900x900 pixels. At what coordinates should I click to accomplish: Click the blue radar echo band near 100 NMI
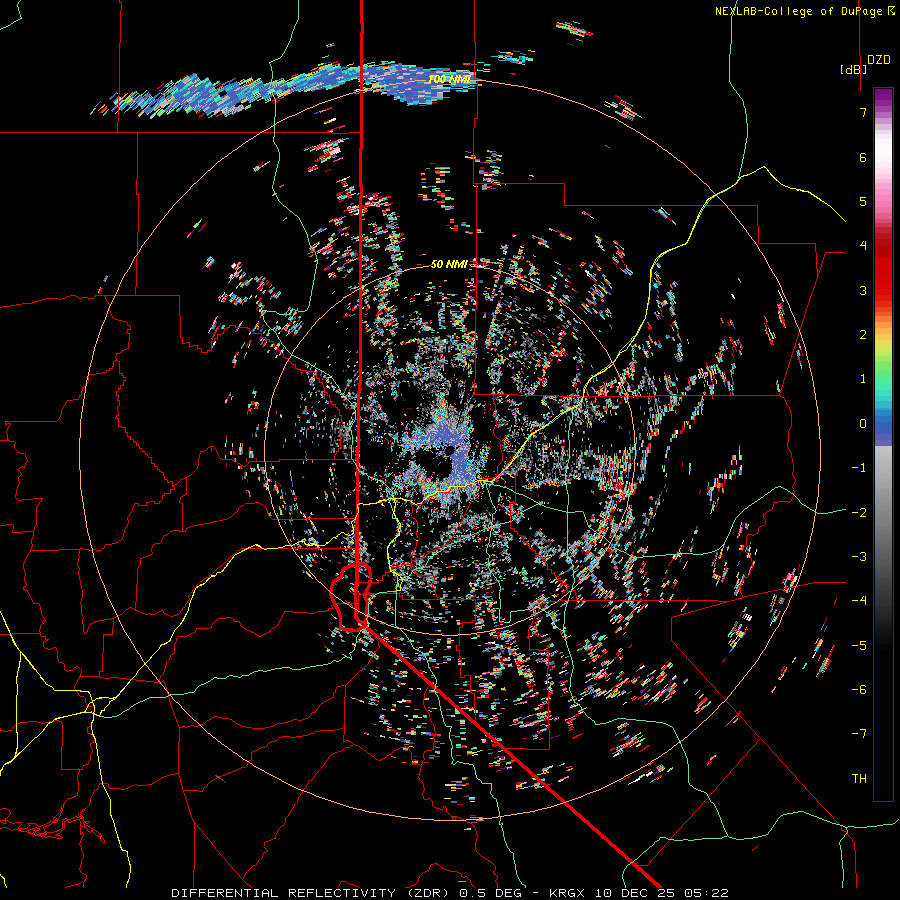[284, 90]
